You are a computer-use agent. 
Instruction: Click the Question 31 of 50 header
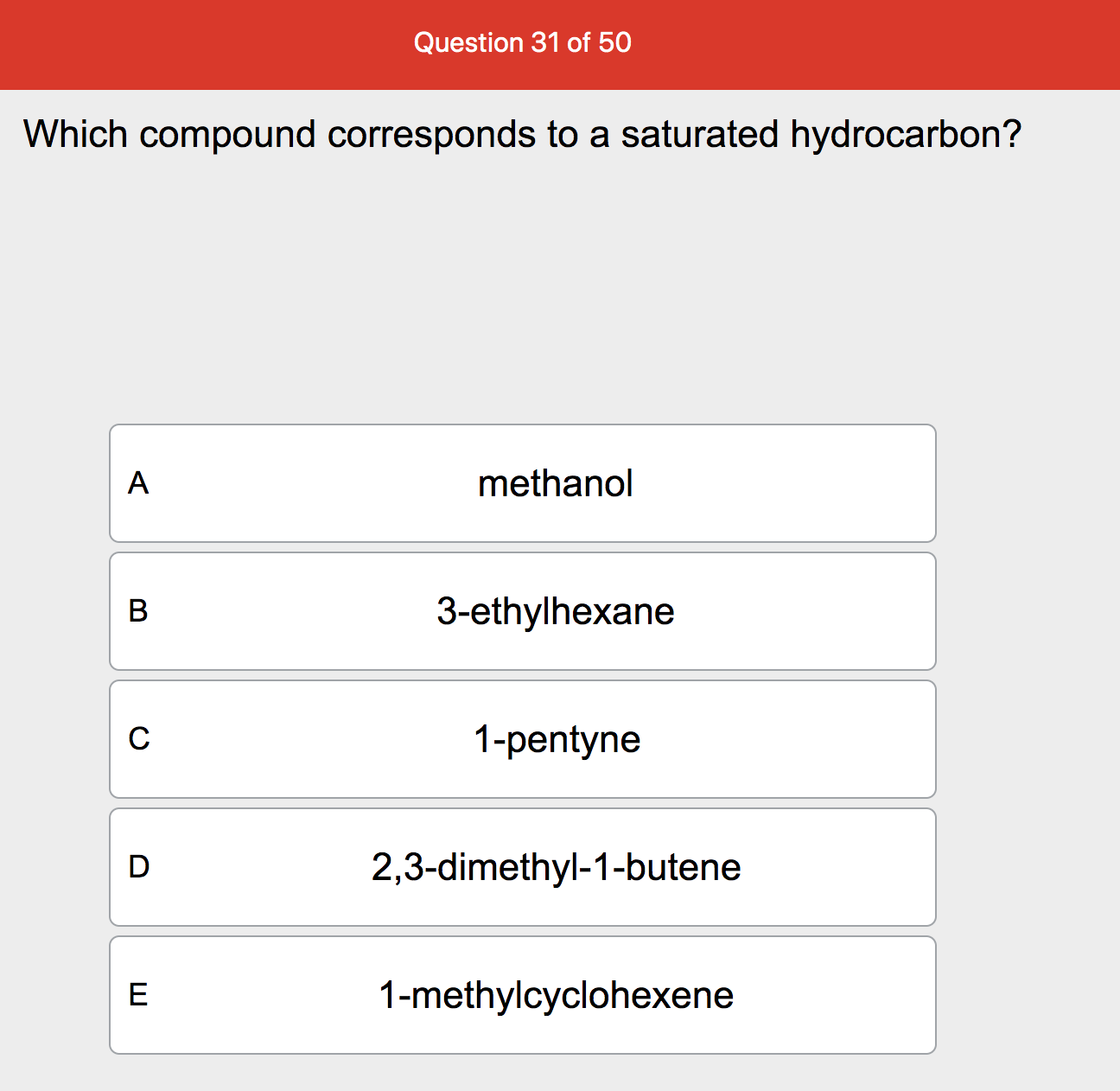tap(522, 42)
